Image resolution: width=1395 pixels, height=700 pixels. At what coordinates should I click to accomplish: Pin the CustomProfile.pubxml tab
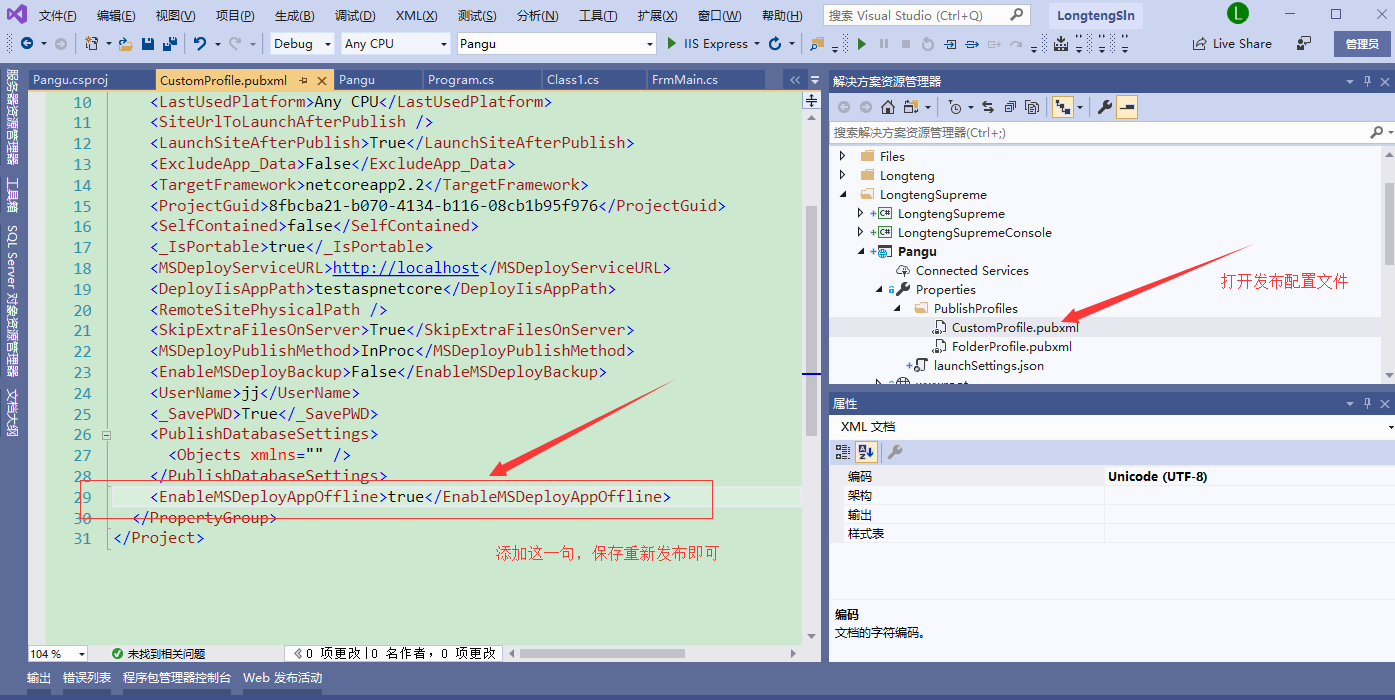click(303, 80)
